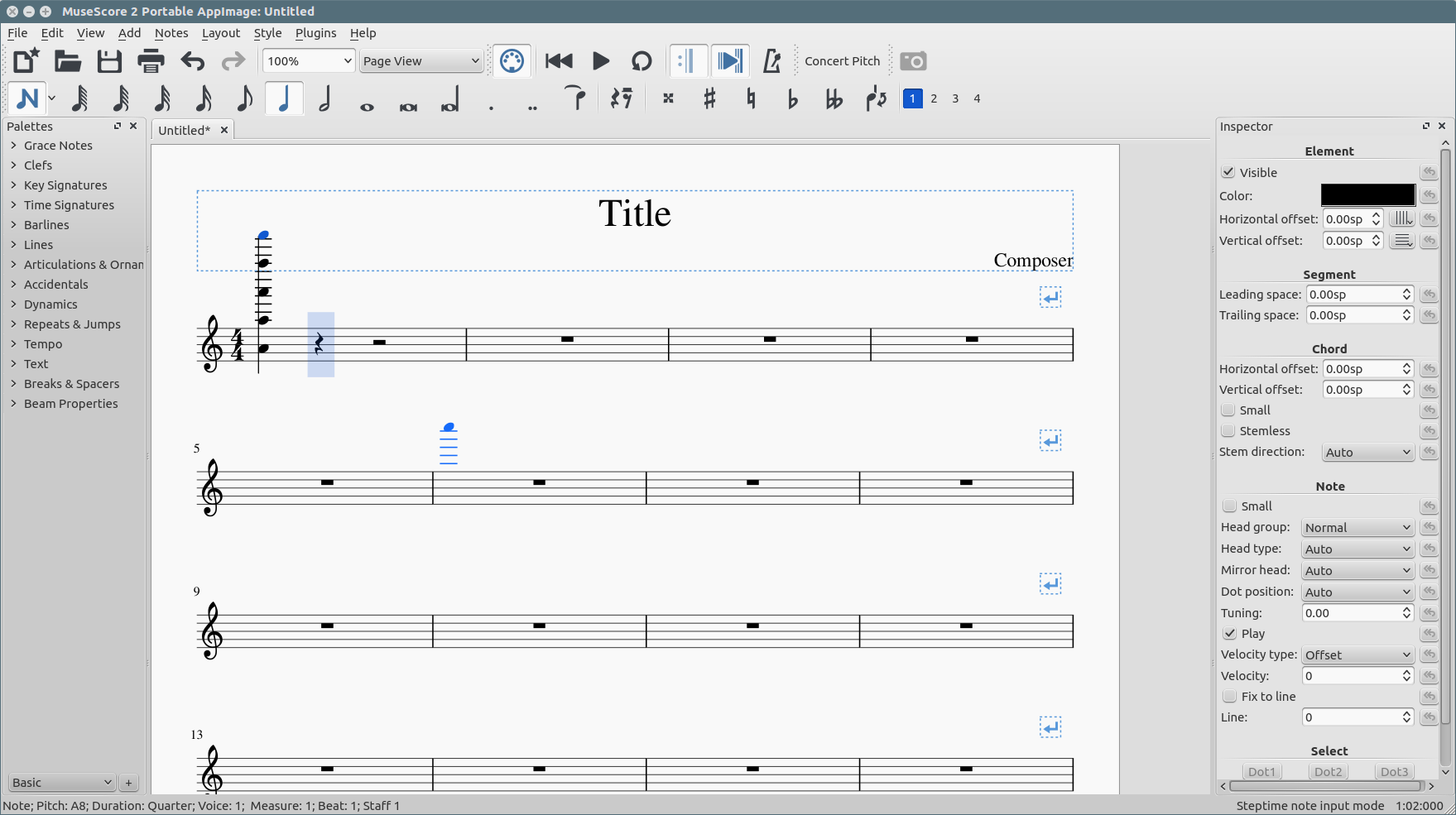Open the Stem direction dropdown
This screenshot has width=1456, height=815.
(1367, 453)
